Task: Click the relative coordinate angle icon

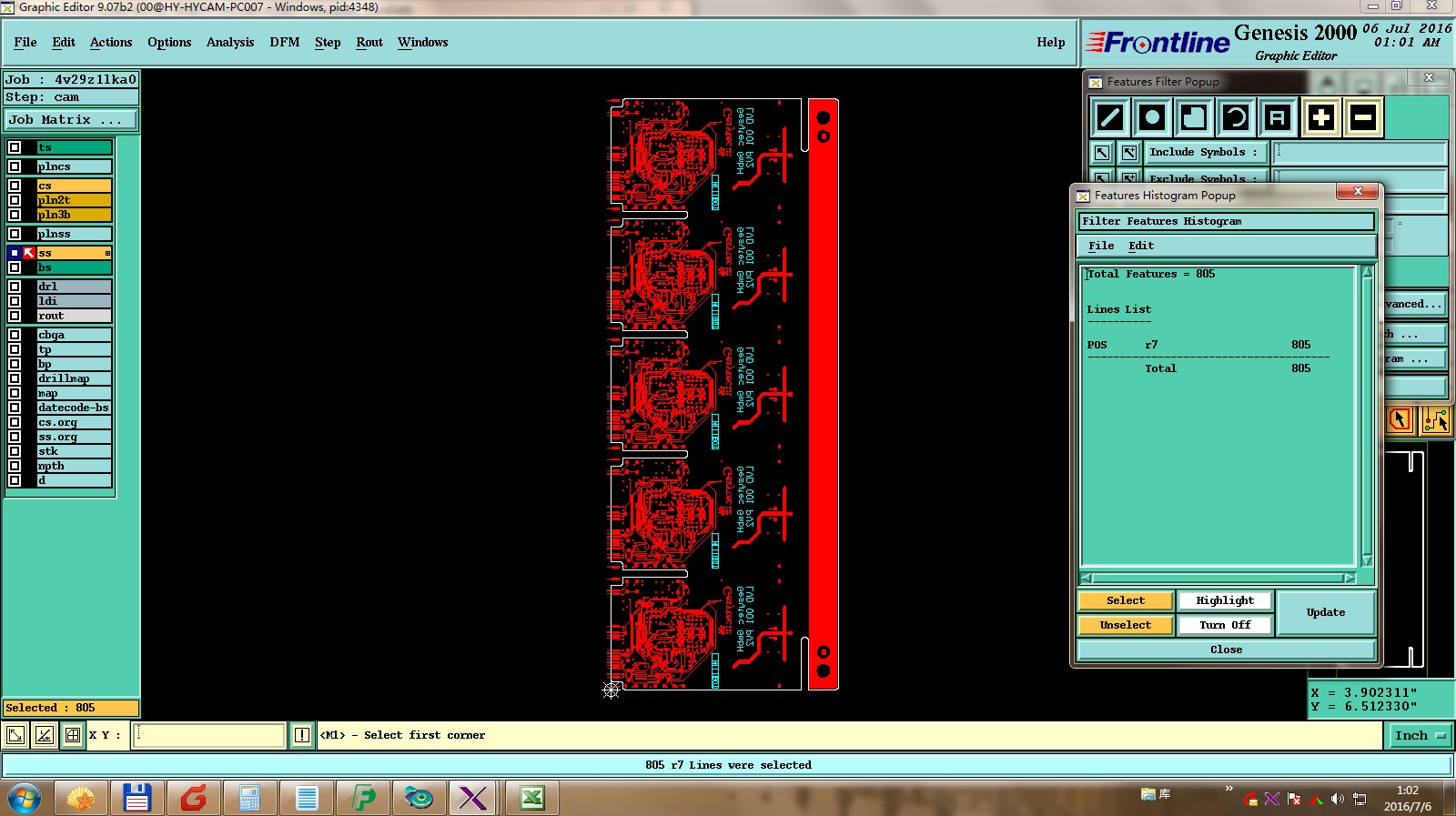Action: pos(44,735)
